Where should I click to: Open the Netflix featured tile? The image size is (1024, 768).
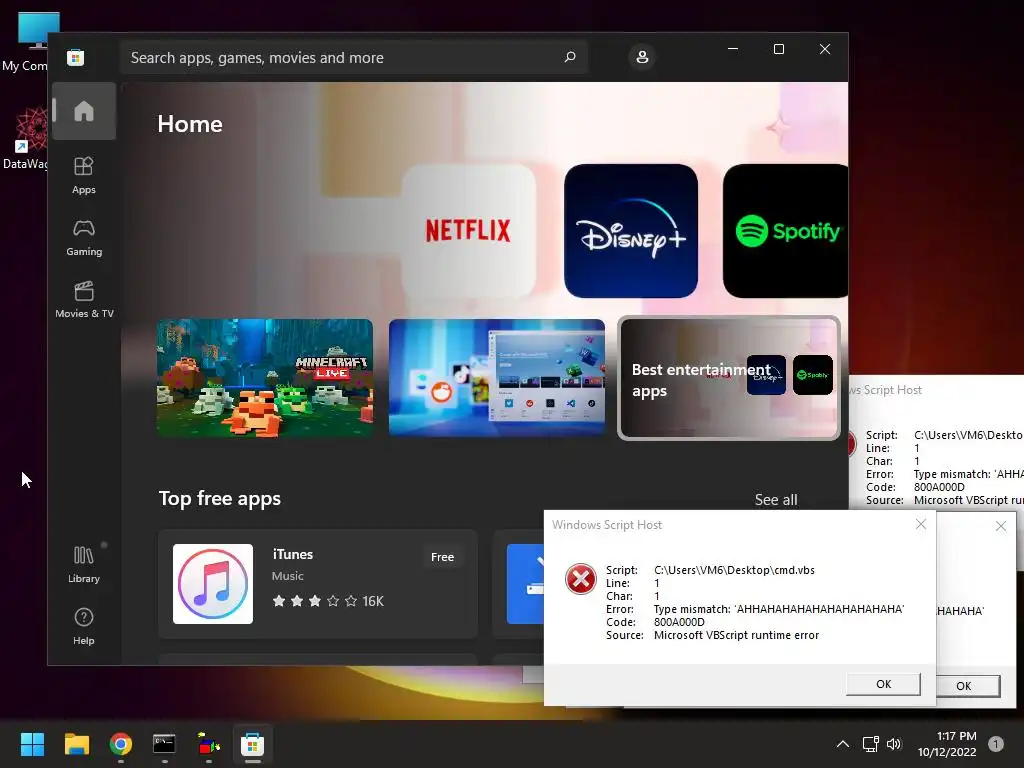coord(468,231)
